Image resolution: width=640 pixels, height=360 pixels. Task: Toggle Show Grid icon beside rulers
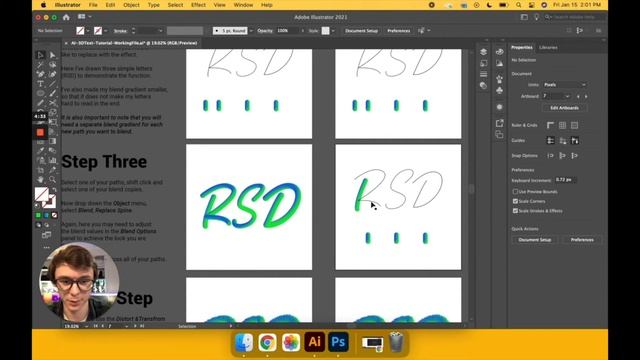[562, 125]
